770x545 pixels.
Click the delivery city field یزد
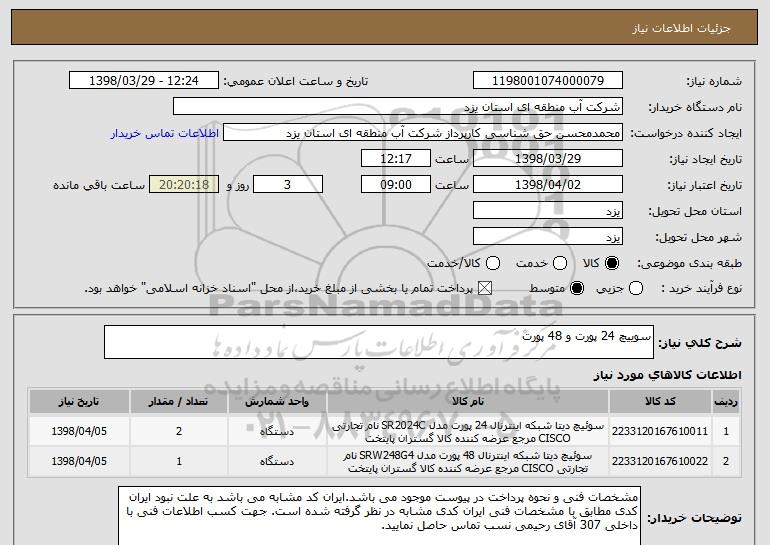(548, 237)
